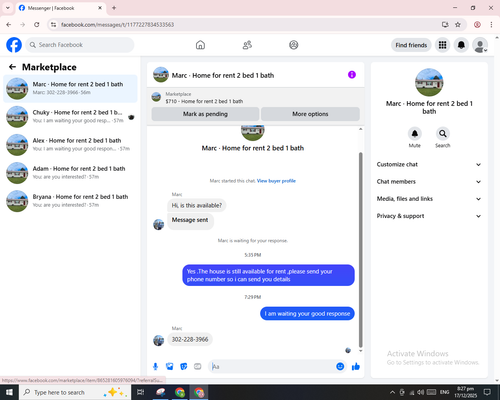Open a new browser tab
The height and width of the screenshot is (400, 500).
coord(114,8)
